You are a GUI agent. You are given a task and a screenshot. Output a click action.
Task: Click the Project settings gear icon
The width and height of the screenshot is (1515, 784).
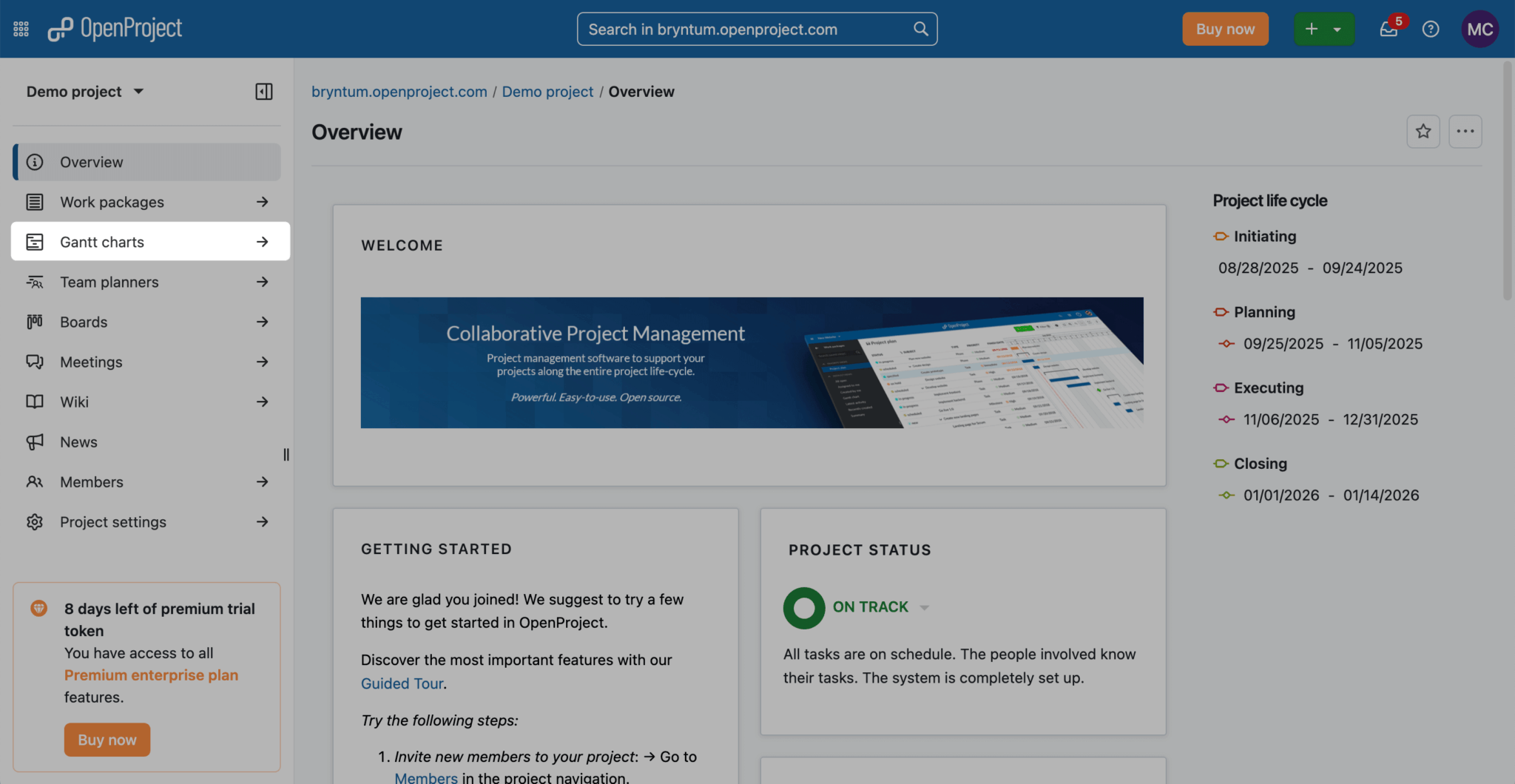point(35,522)
